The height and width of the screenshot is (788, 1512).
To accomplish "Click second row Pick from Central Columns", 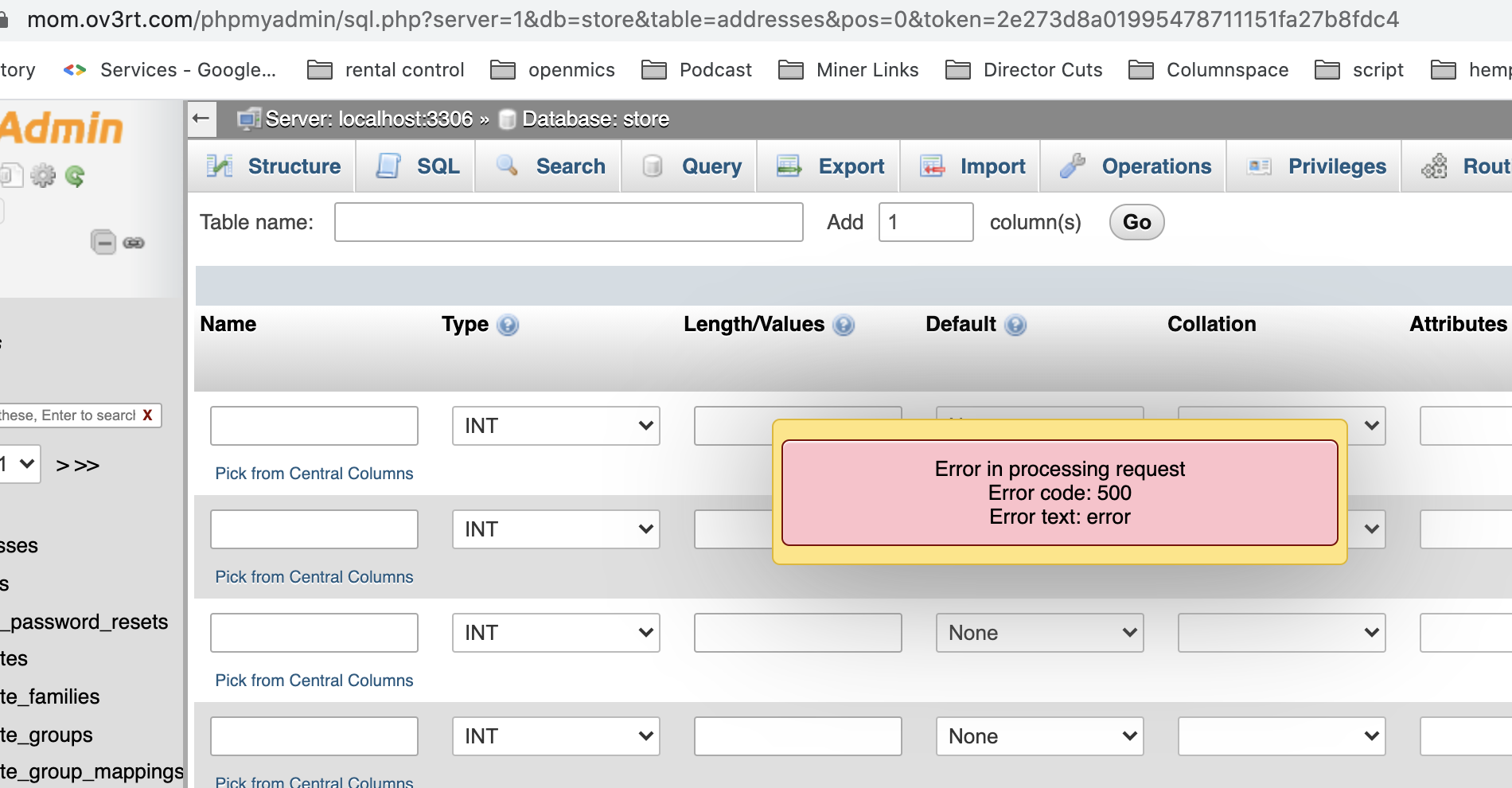I will [314, 577].
